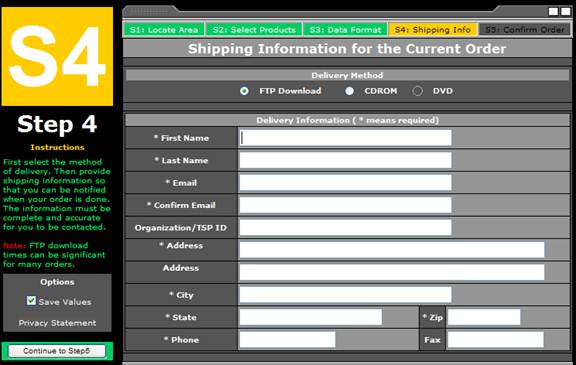Focus the First Name input field
Screen dimensions: 576x365
tap(345, 138)
